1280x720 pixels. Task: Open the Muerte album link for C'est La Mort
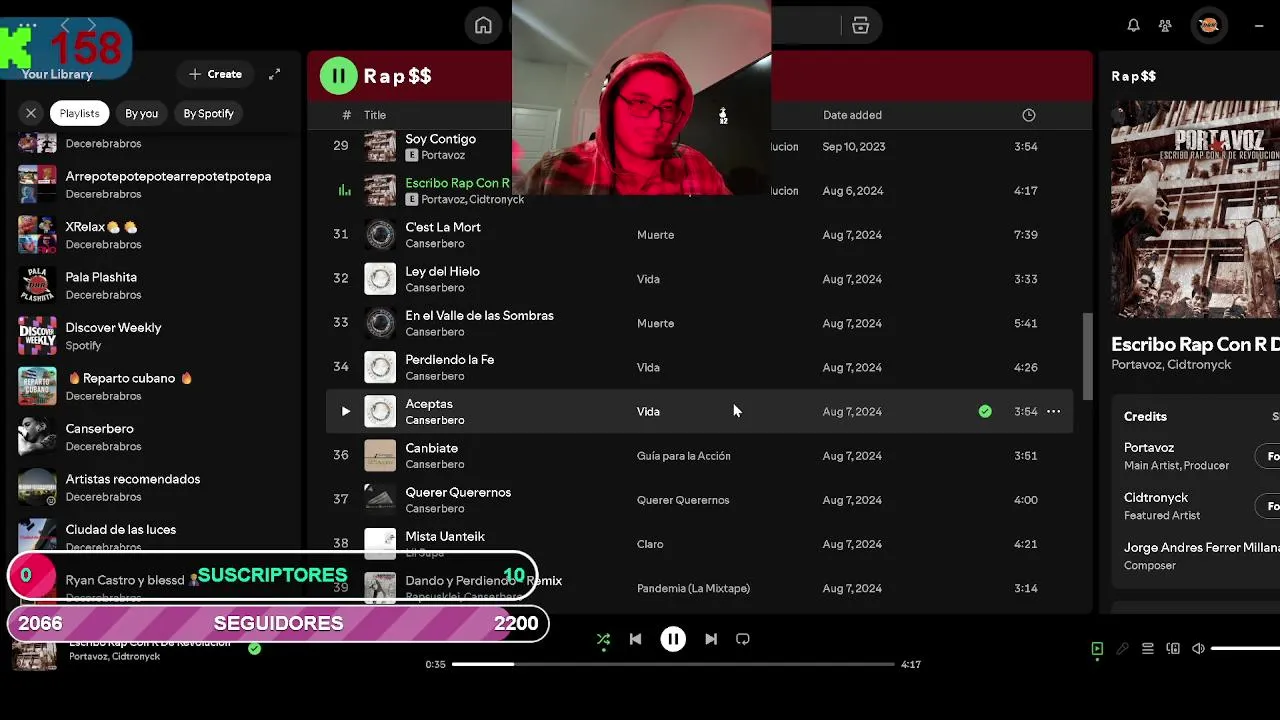click(x=655, y=235)
